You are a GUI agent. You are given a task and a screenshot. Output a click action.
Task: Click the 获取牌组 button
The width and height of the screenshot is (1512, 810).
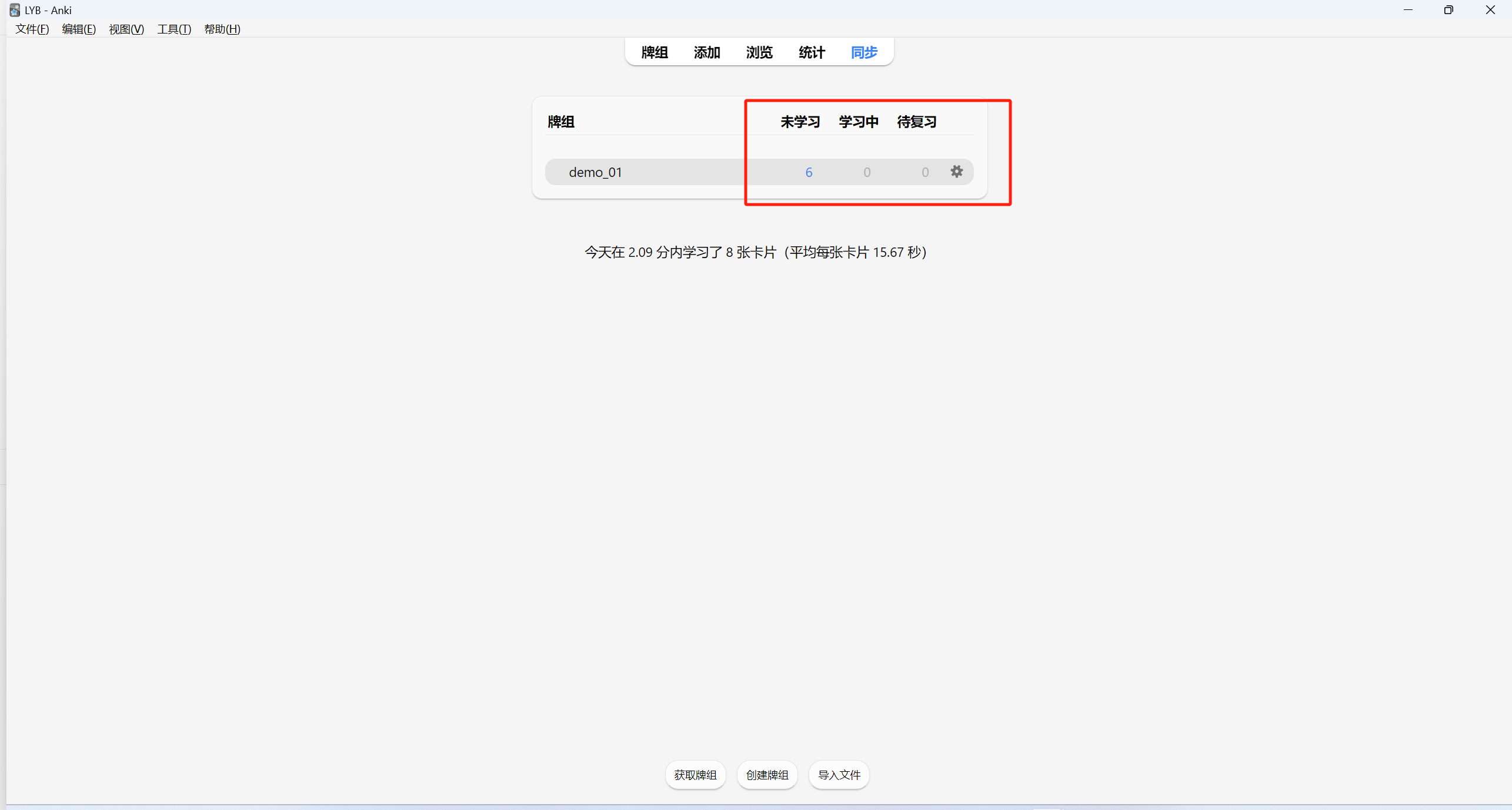tap(695, 775)
